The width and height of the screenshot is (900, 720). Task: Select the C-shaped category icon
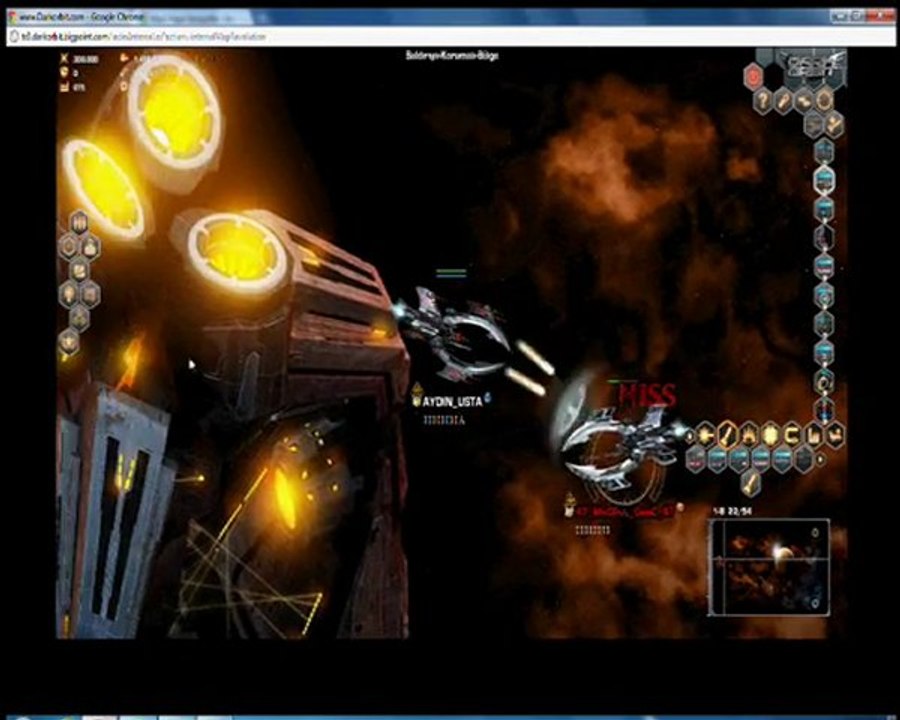click(792, 435)
